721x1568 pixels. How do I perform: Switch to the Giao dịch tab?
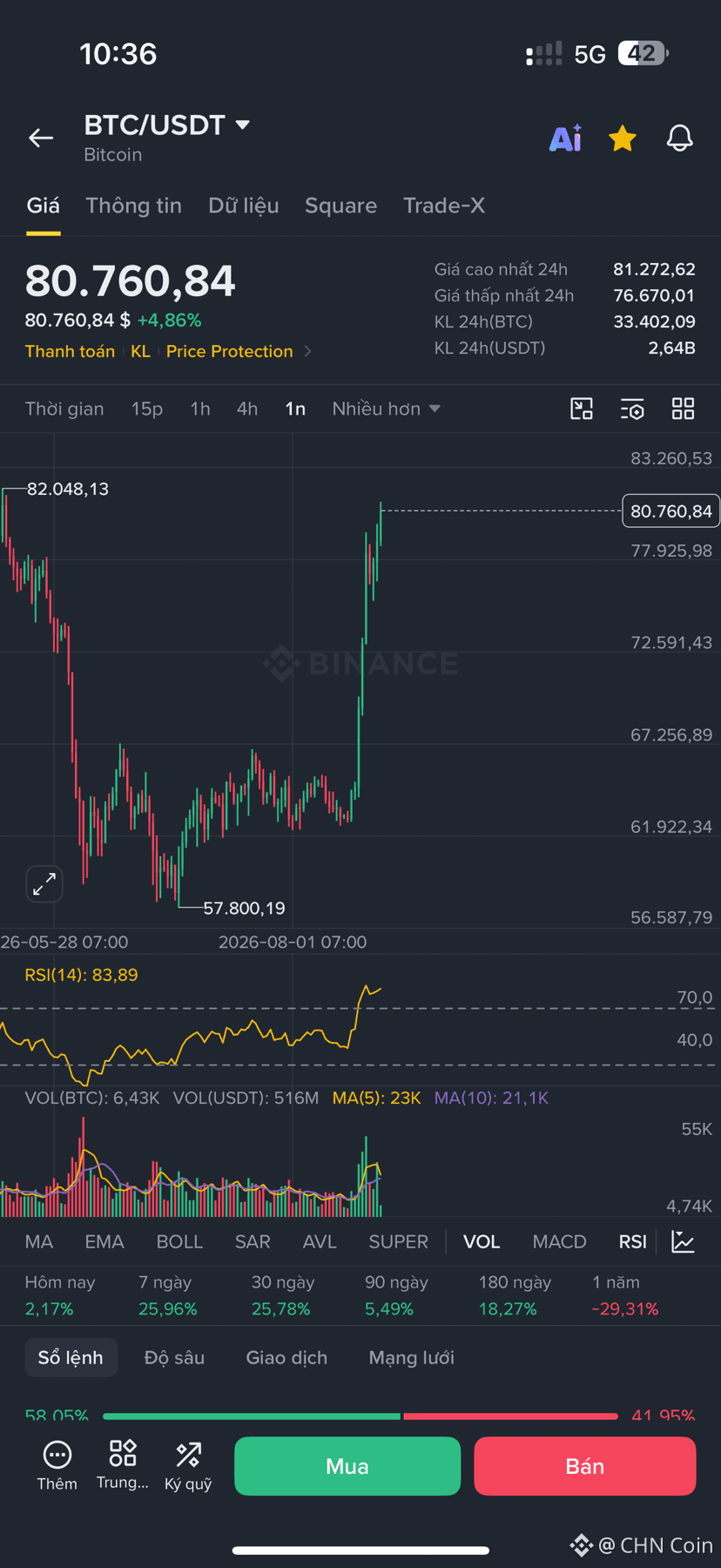[286, 1357]
